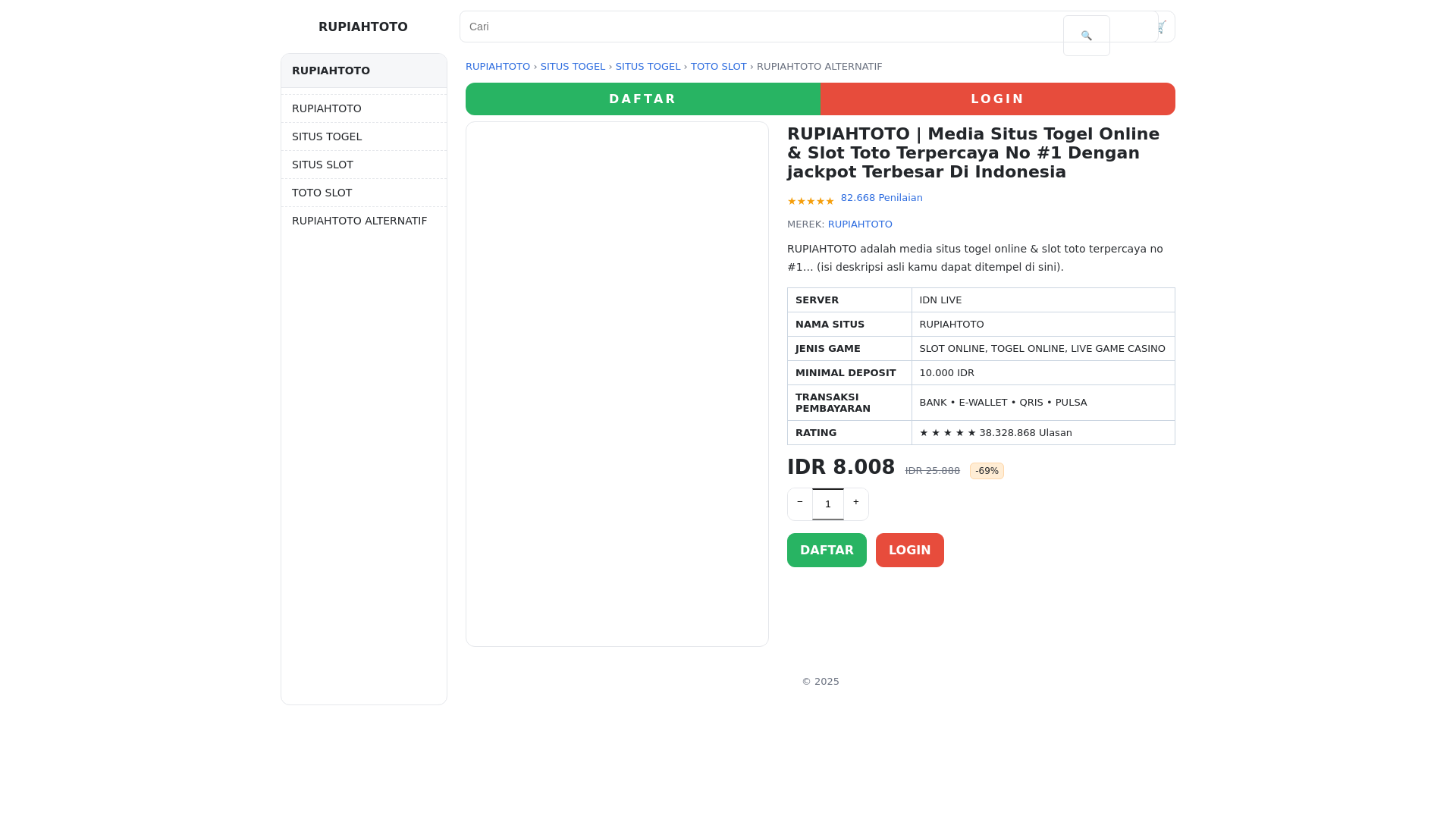
Task: Select SITUS SLOT in sidebar menu
Action: [364, 165]
